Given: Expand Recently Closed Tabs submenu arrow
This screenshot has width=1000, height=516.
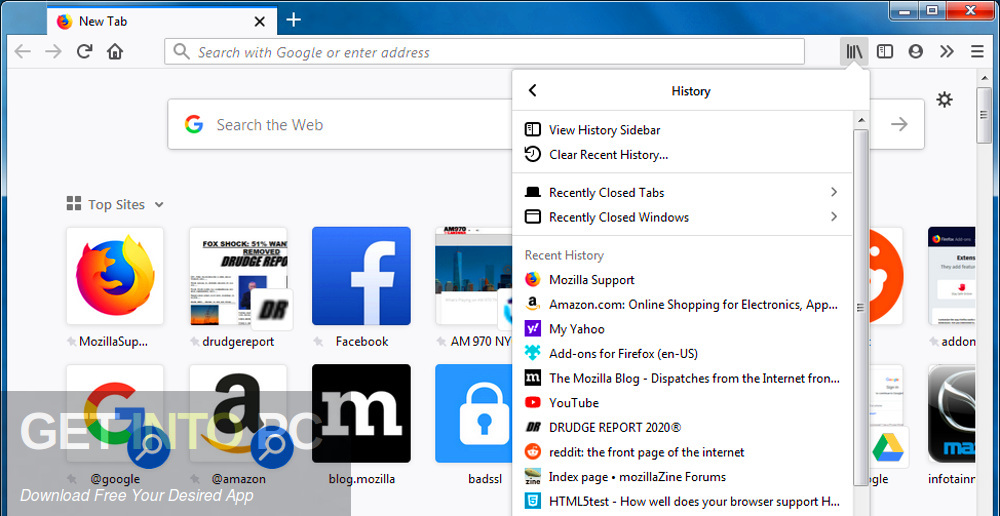Looking at the screenshot, I should 834,192.
